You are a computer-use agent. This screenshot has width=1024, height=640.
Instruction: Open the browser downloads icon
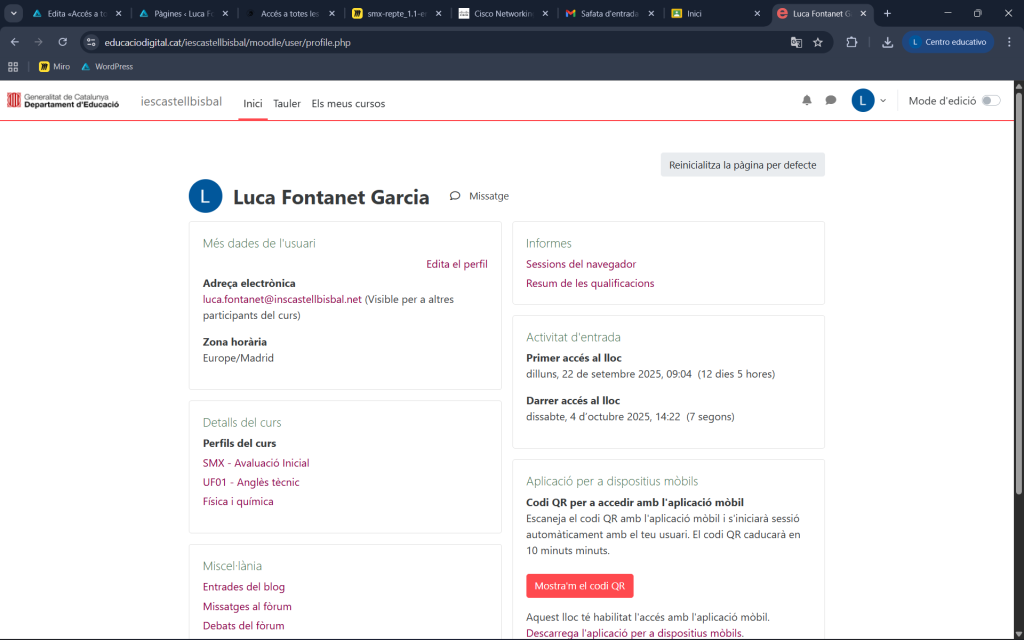point(887,43)
